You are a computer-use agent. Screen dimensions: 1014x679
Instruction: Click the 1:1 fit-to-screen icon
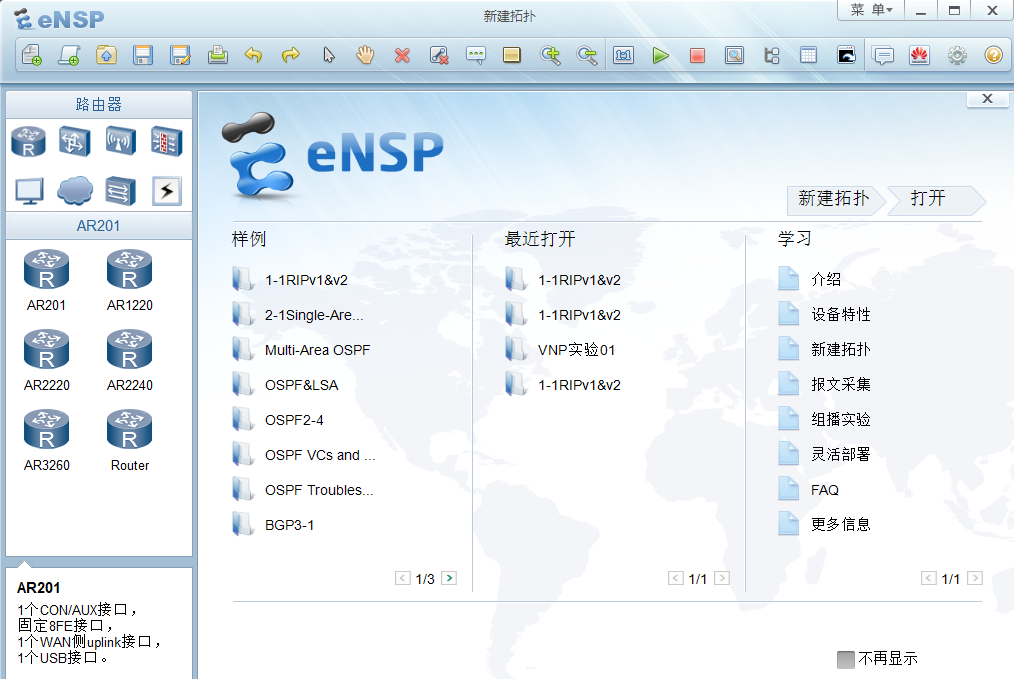tap(623, 56)
